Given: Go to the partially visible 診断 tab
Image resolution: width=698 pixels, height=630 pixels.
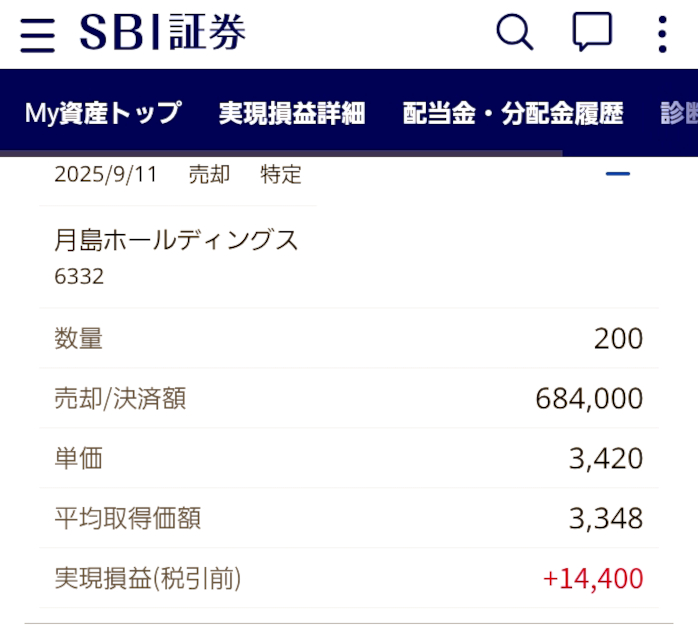Looking at the screenshot, I should pyautogui.click(x=679, y=113).
